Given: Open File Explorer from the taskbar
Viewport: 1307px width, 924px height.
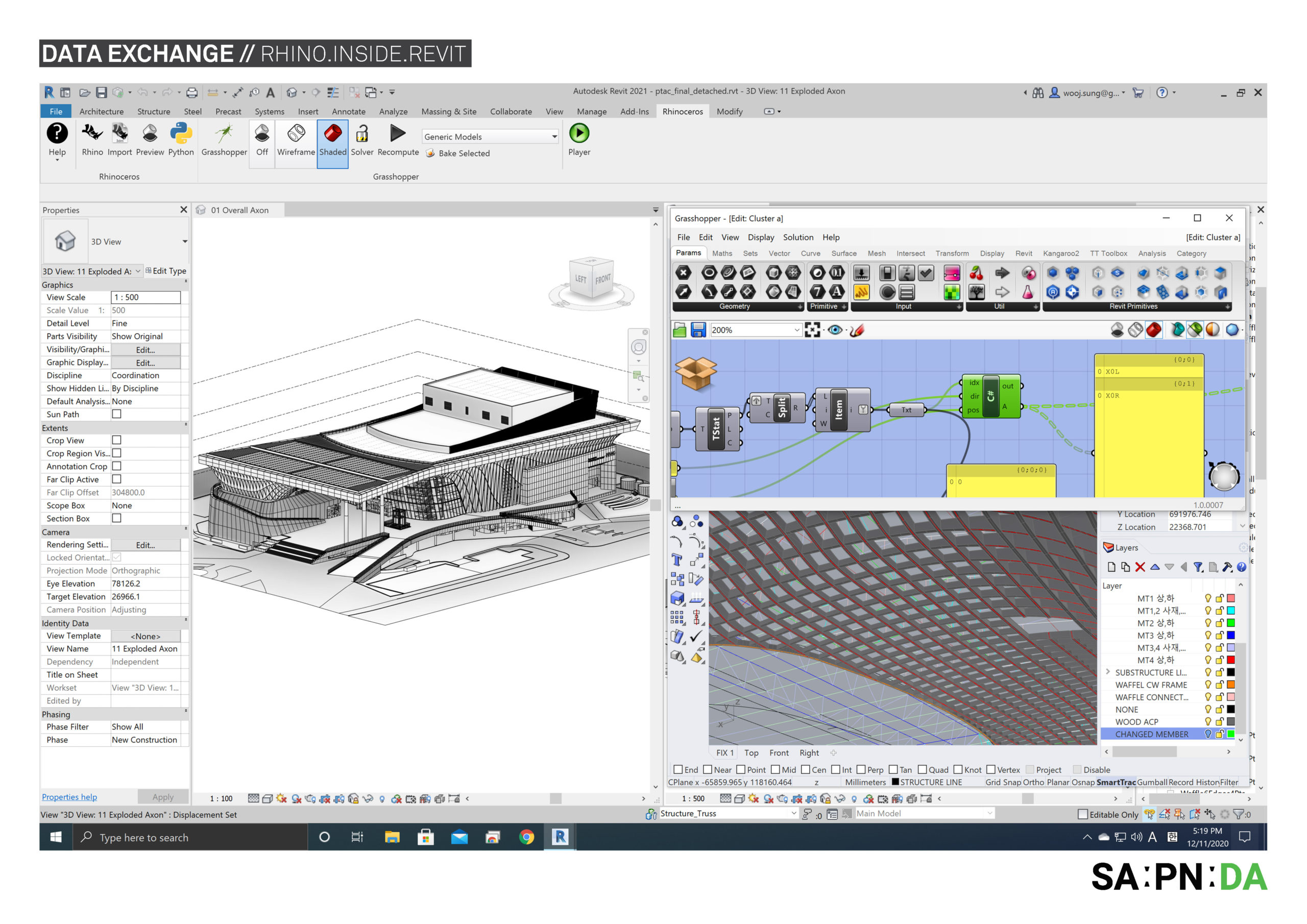Looking at the screenshot, I should coord(392,837).
